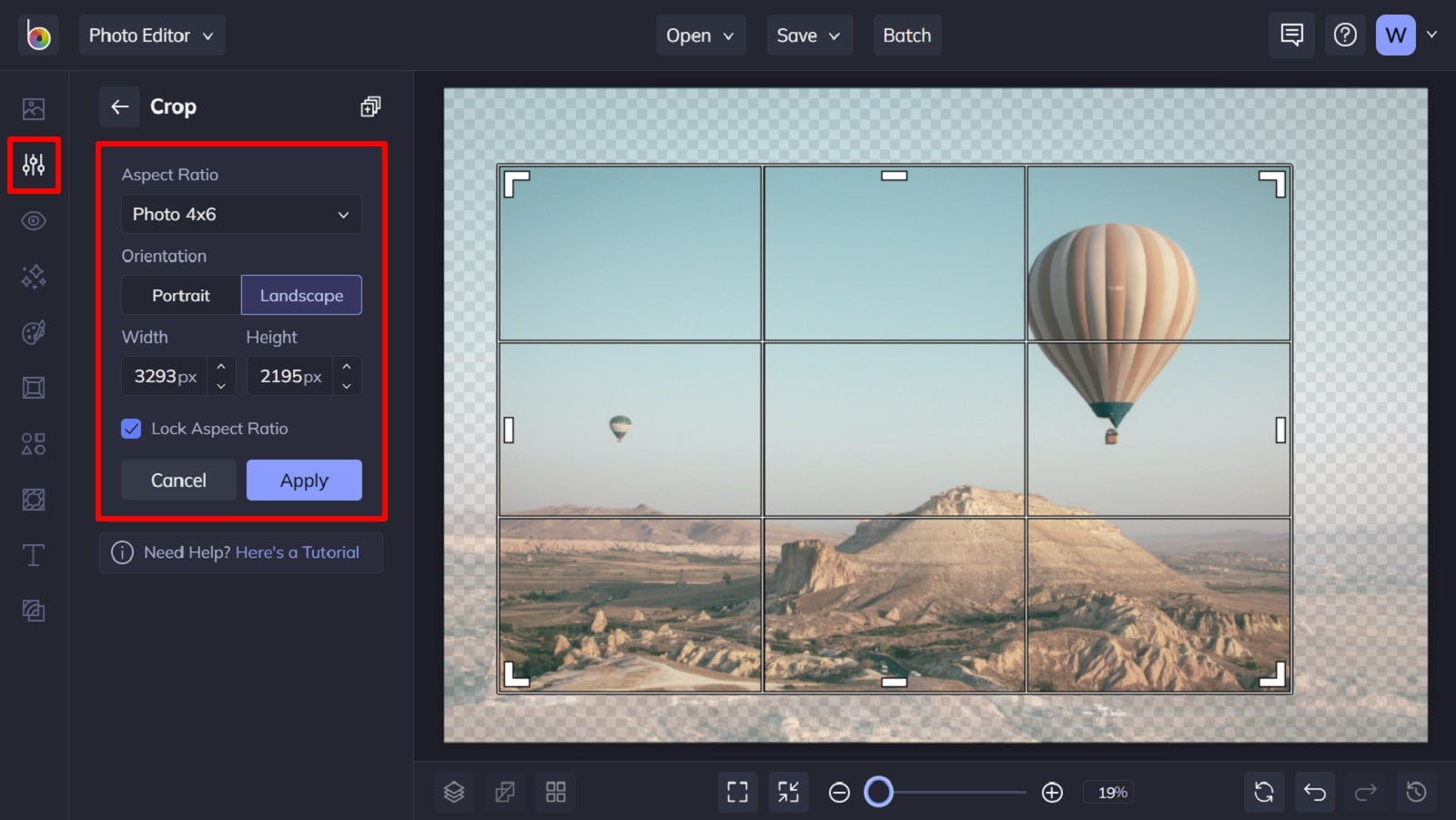Apply the crop settings
This screenshot has width=1456, height=820.
click(x=304, y=480)
